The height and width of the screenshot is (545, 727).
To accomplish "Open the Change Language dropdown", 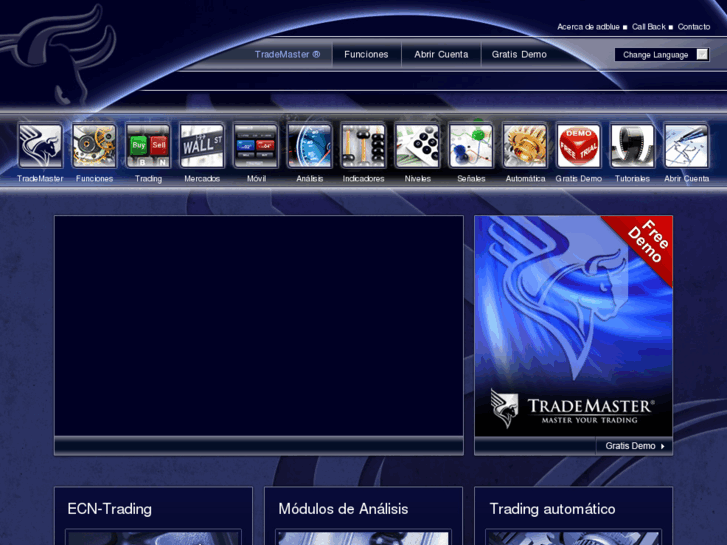I will (x=662, y=55).
